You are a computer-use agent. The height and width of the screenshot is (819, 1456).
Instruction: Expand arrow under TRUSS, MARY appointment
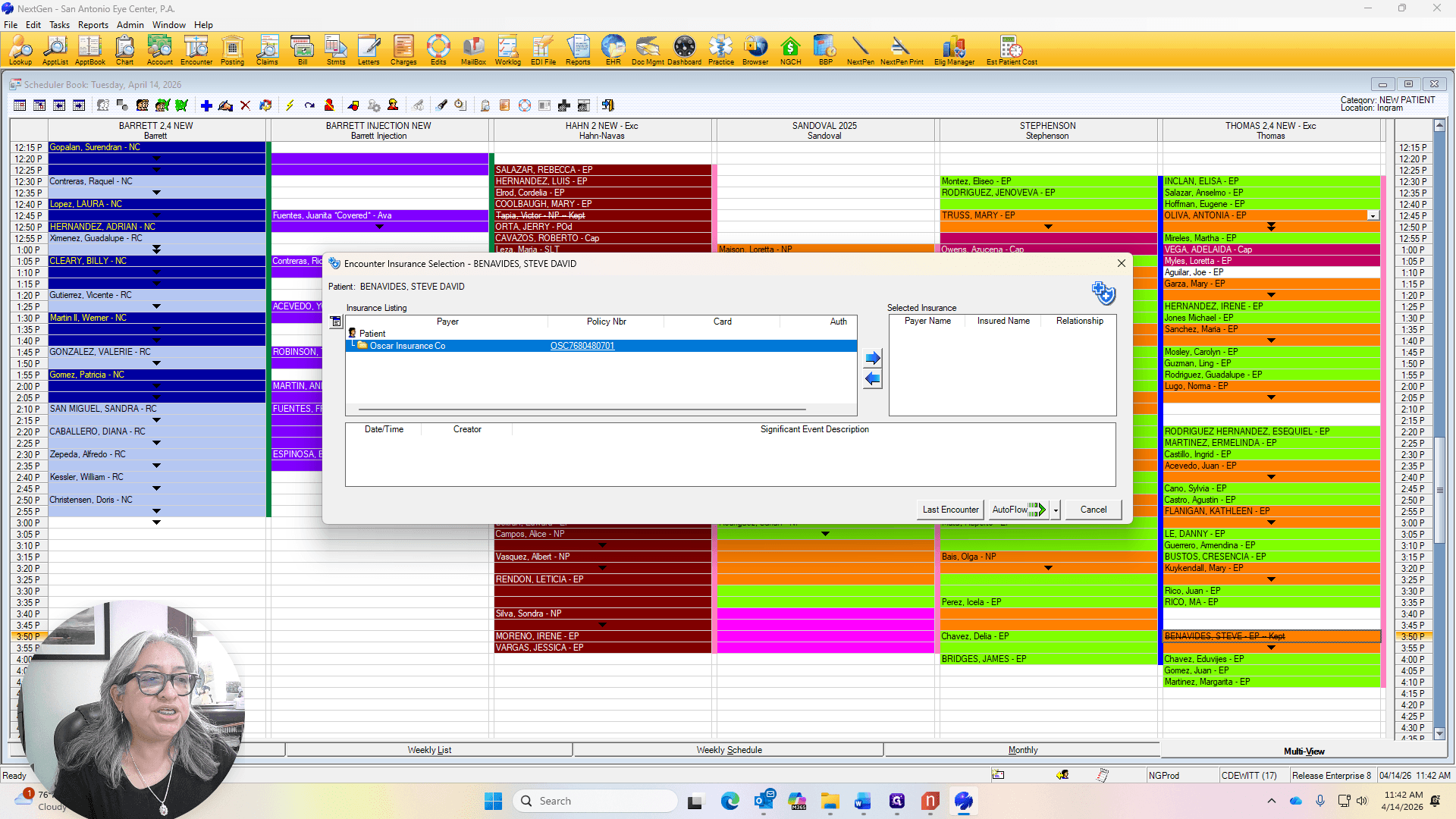[1048, 227]
